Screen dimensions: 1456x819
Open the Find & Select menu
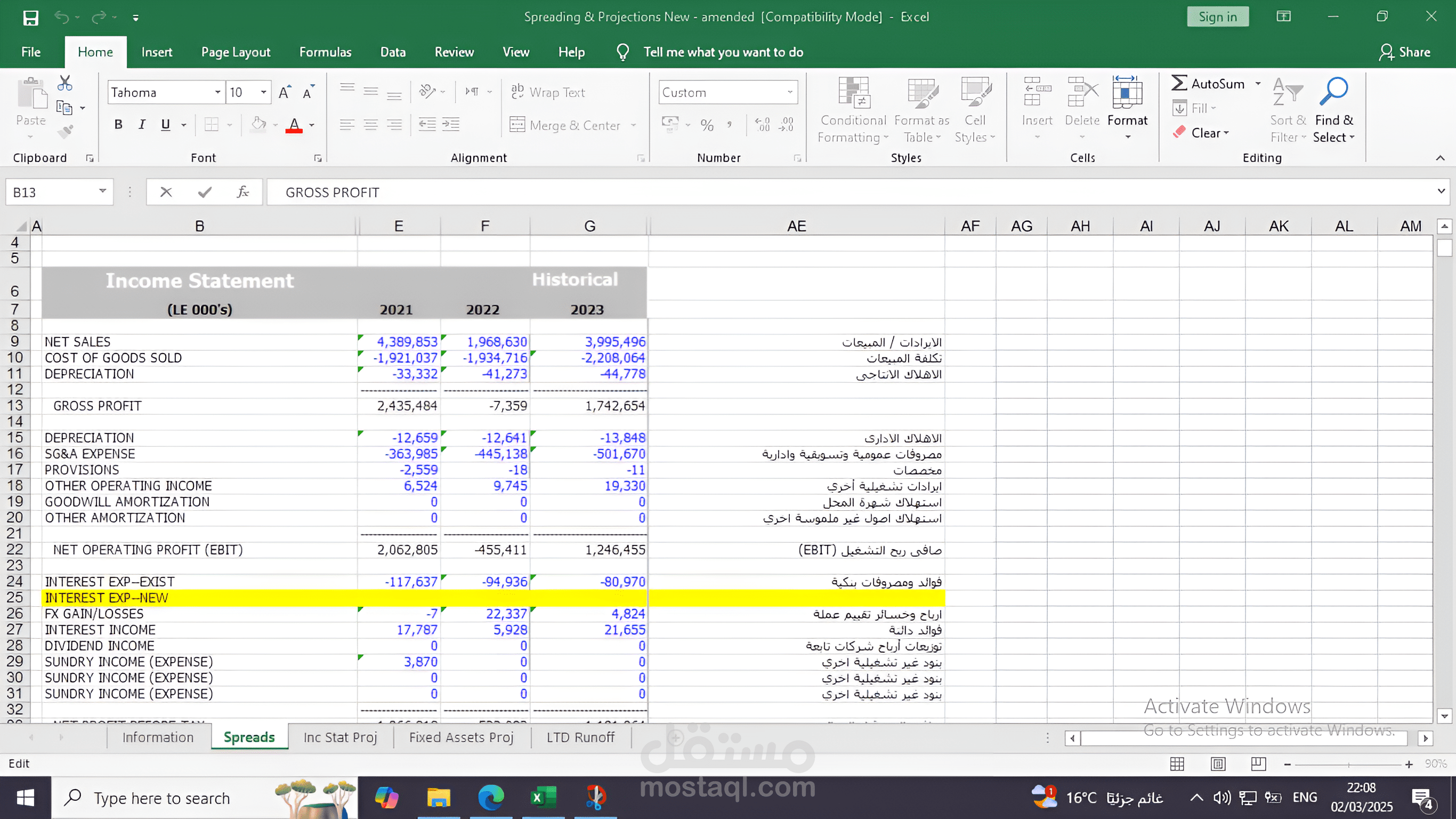click(1334, 110)
